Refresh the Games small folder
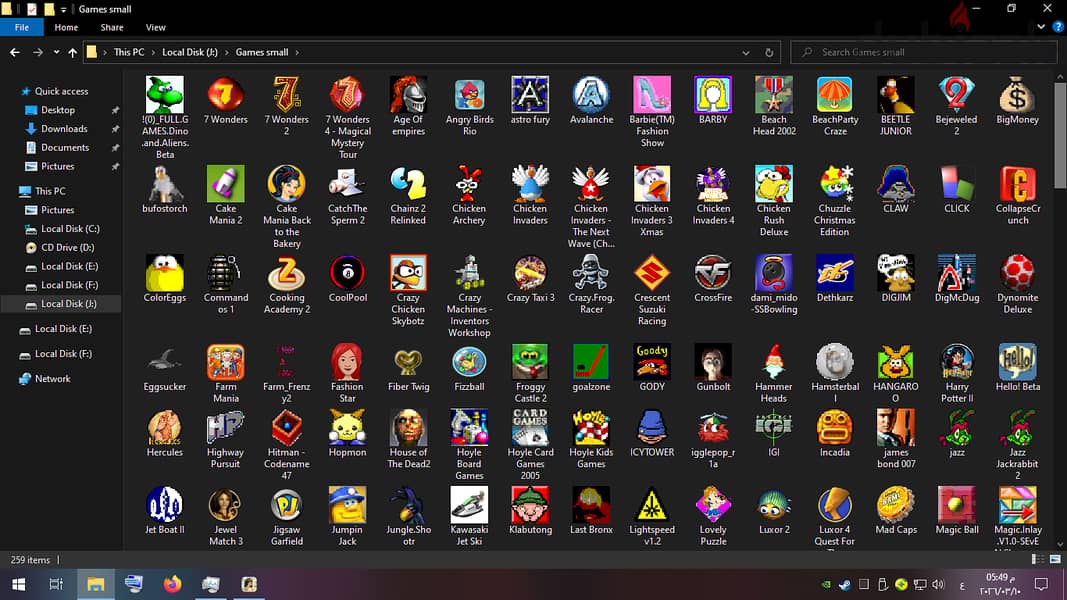This screenshot has width=1067, height=600. click(769, 52)
